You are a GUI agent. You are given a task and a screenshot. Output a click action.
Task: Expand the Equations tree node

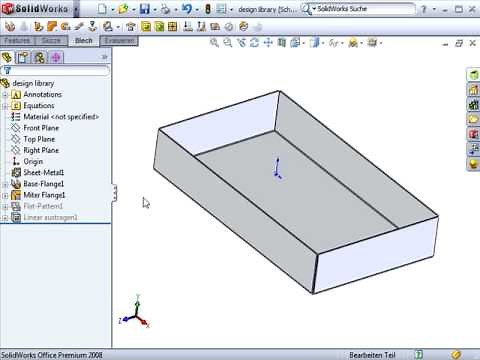[x=5, y=106]
